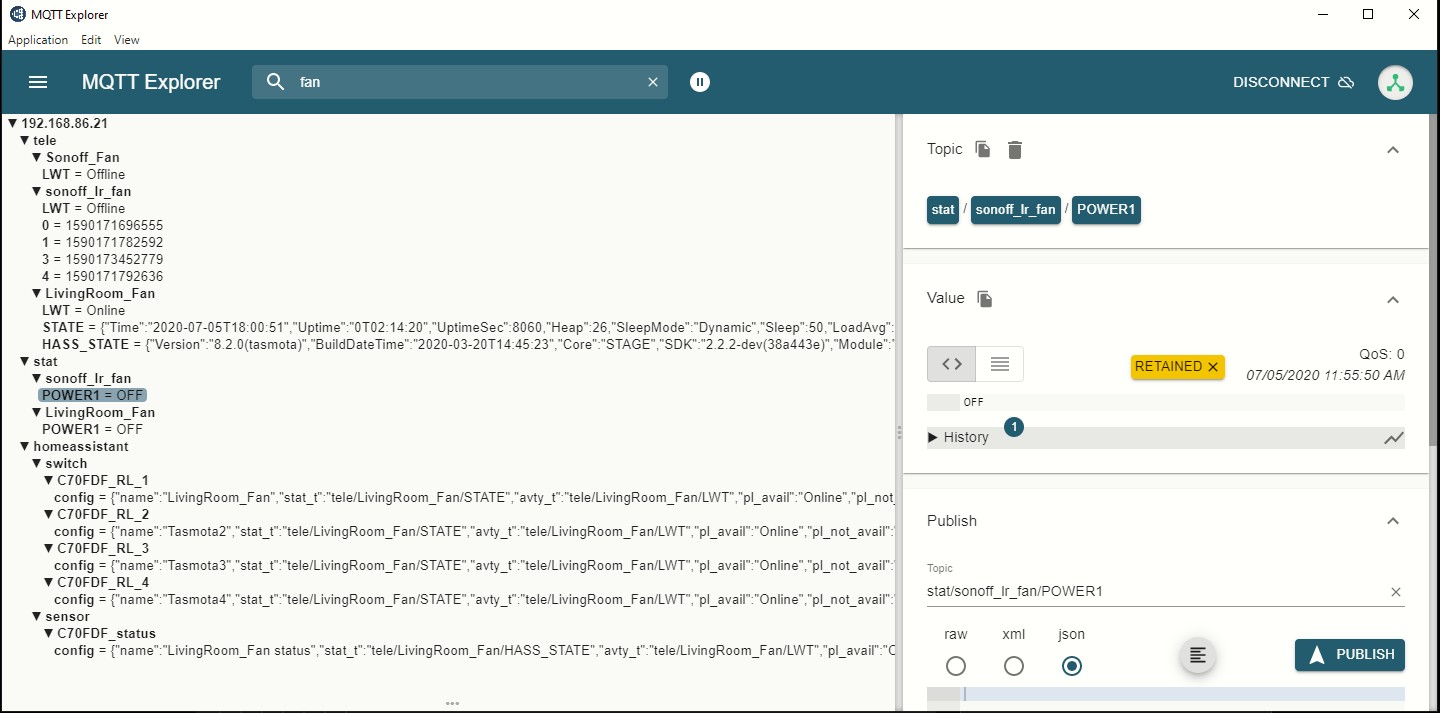The height and width of the screenshot is (713, 1440).
Task: Open the Edit menu
Action: click(x=91, y=40)
